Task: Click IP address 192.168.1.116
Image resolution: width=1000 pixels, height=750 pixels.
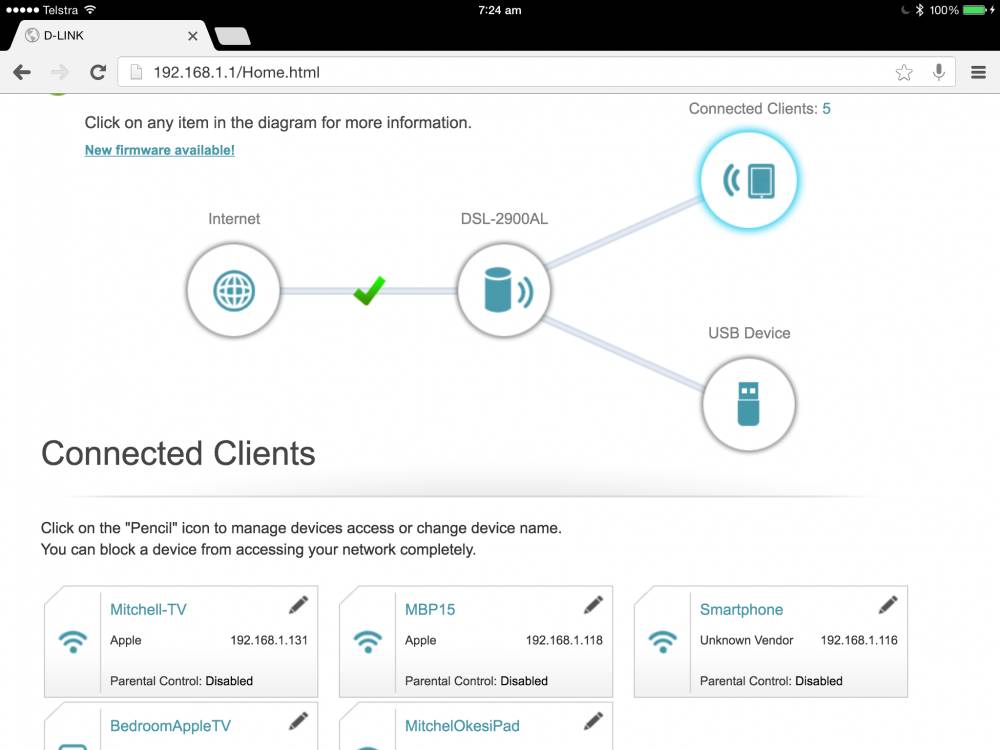Action: coord(859,640)
